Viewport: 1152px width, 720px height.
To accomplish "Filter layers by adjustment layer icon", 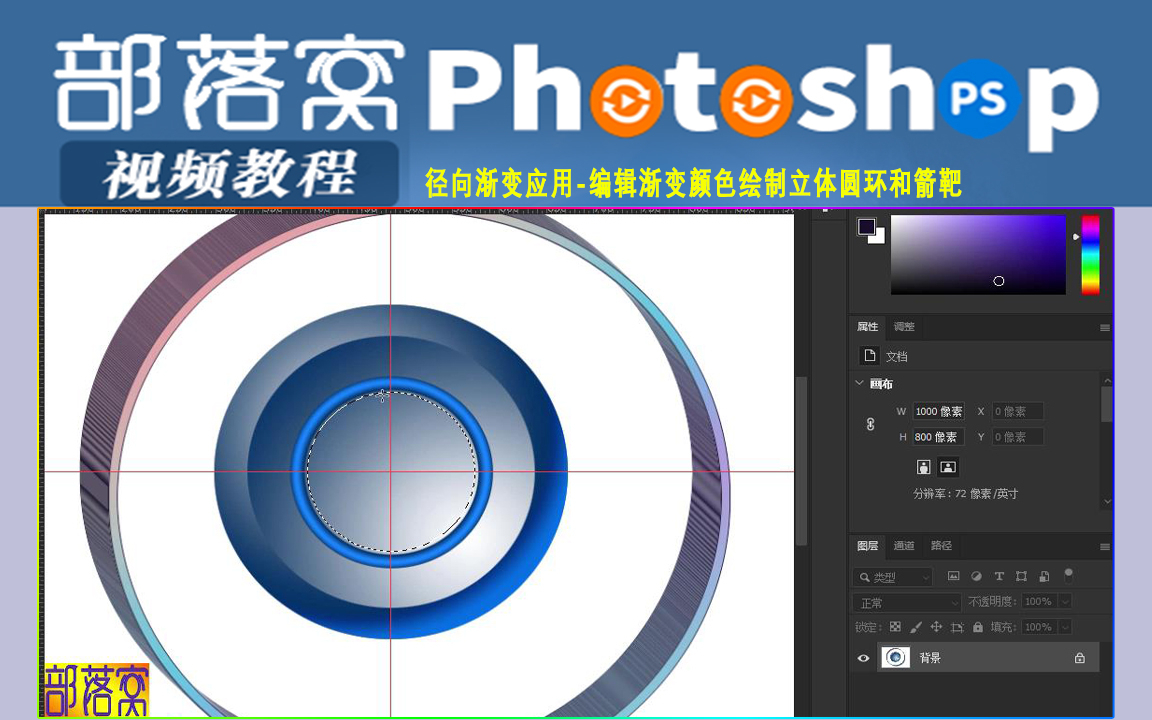I will pyautogui.click(x=976, y=576).
